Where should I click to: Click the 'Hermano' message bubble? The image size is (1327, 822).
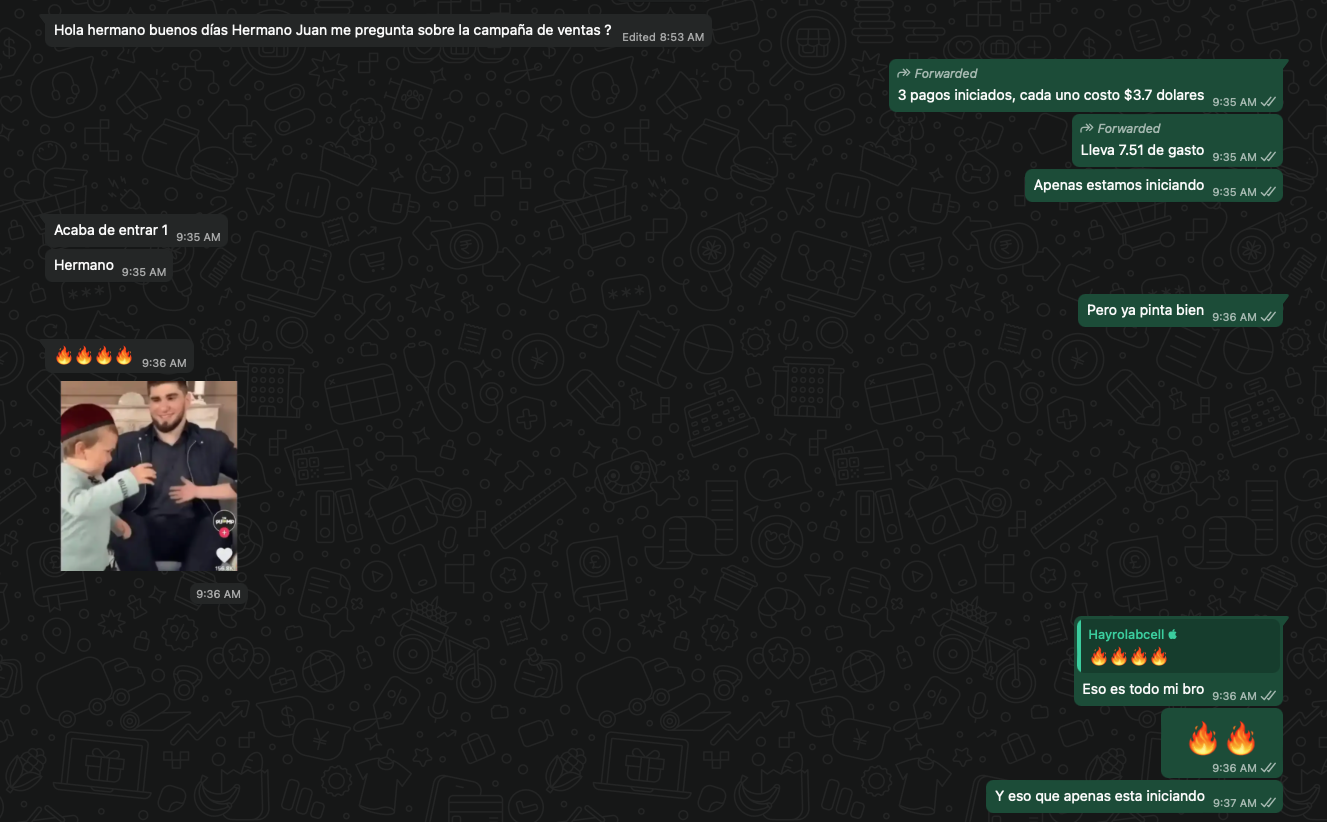coord(84,265)
